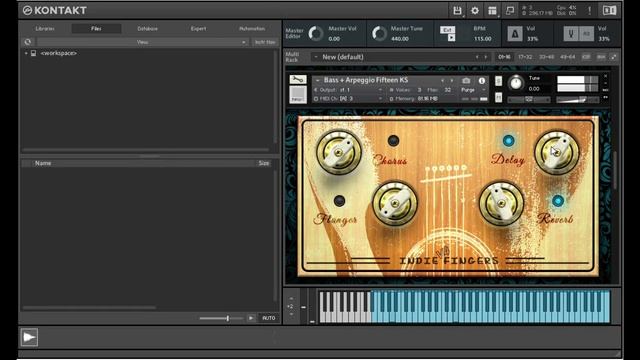
Task: Open the Automation tab
Action: click(x=252, y=29)
